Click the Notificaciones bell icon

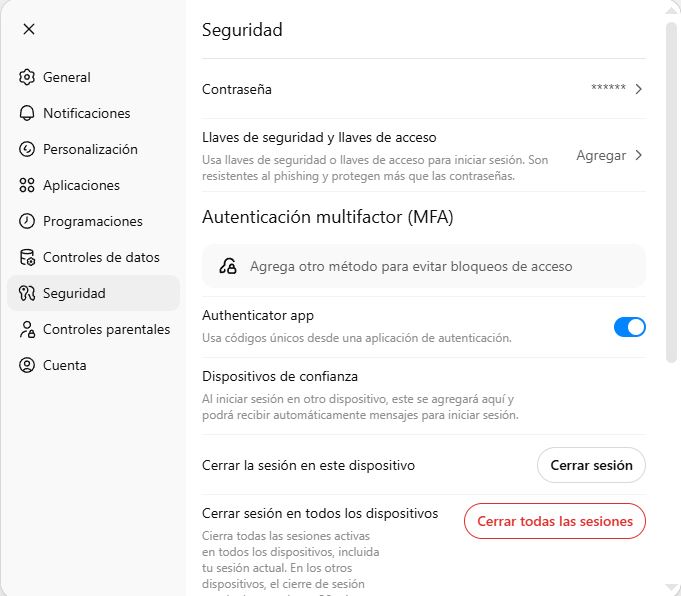pos(27,113)
